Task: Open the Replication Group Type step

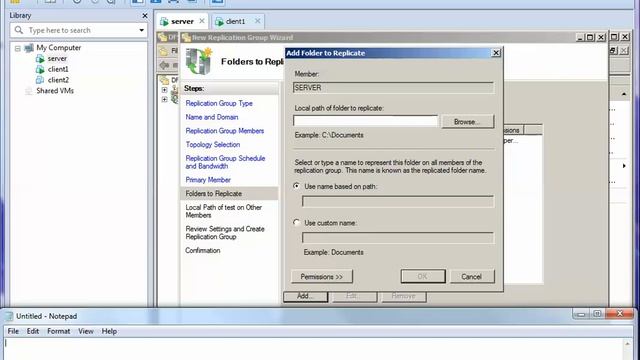Action: click(x=219, y=103)
